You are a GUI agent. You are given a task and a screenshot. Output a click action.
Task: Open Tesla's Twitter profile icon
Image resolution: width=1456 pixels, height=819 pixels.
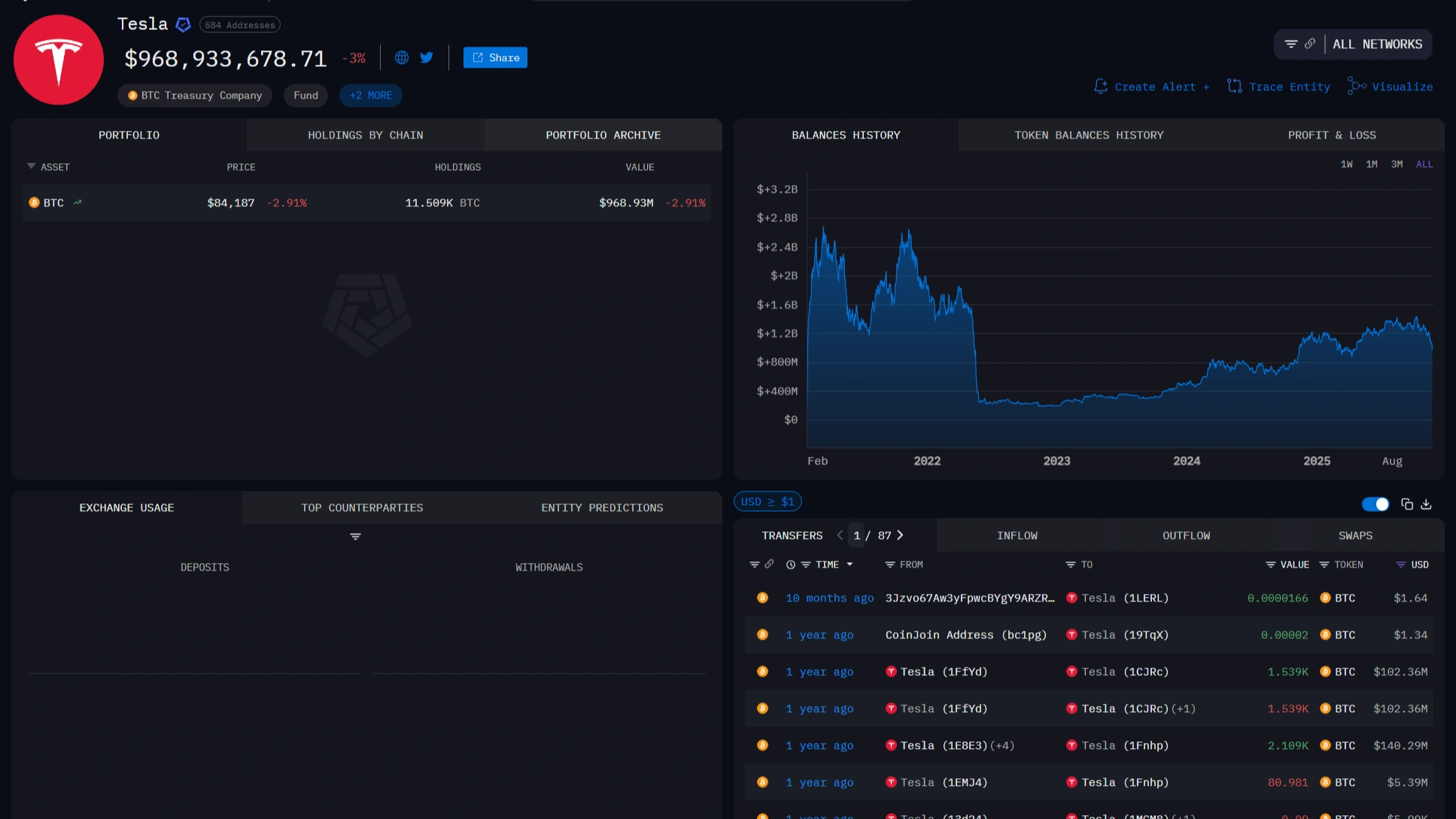(x=427, y=58)
